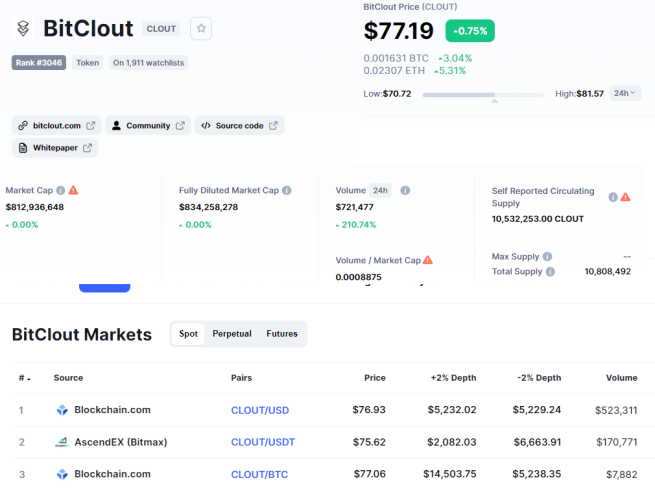Open the CLOUT/USDT pair link

263,442
